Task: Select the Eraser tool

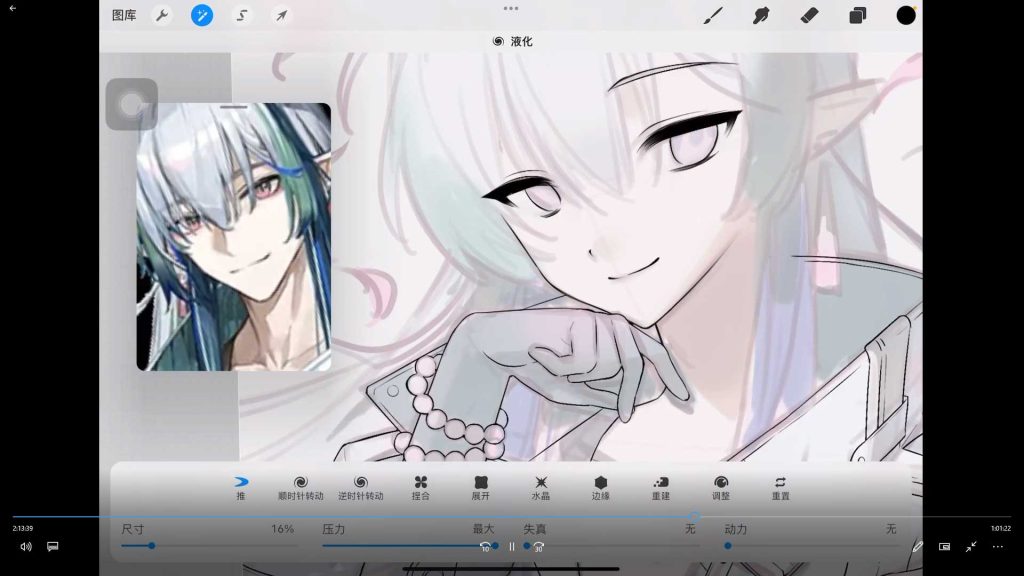Action: click(x=810, y=15)
